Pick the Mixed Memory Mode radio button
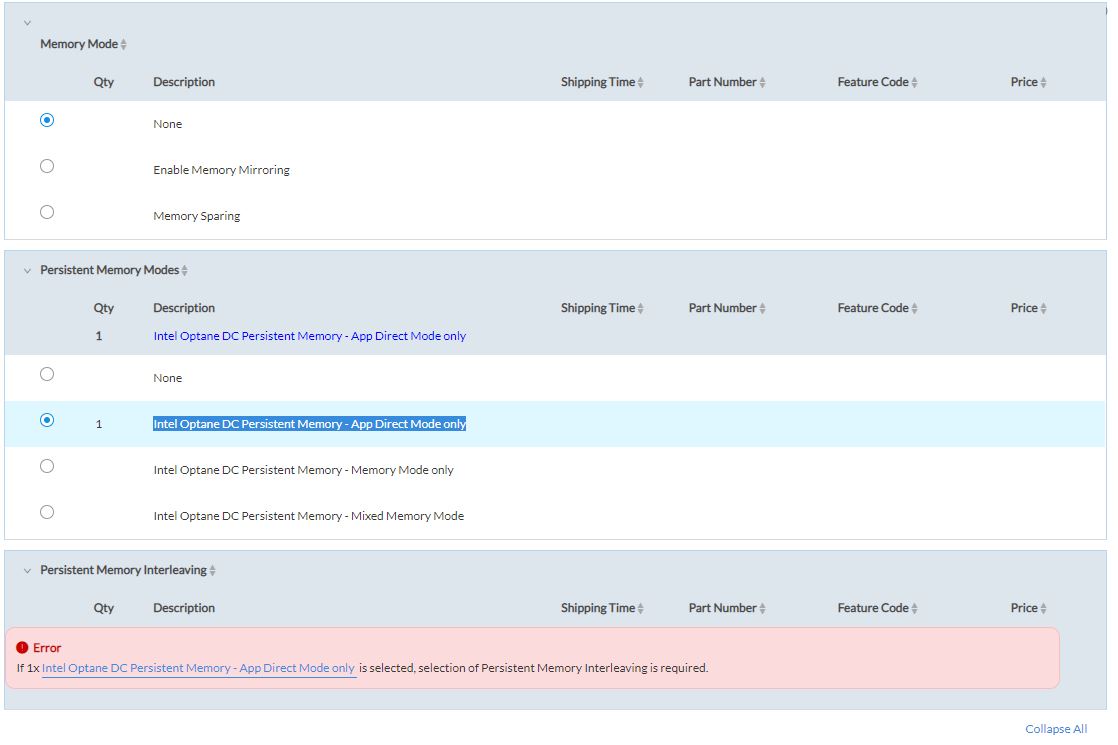The image size is (1118, 745). pos(47,512)
